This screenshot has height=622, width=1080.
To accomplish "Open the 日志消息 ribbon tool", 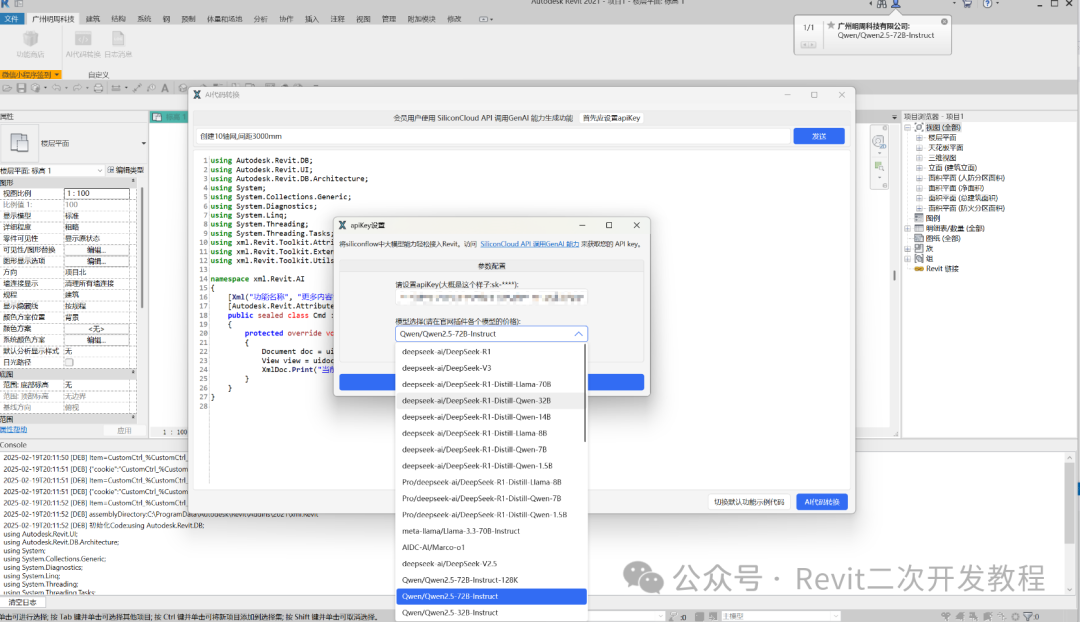I will [x=118, y=44].
